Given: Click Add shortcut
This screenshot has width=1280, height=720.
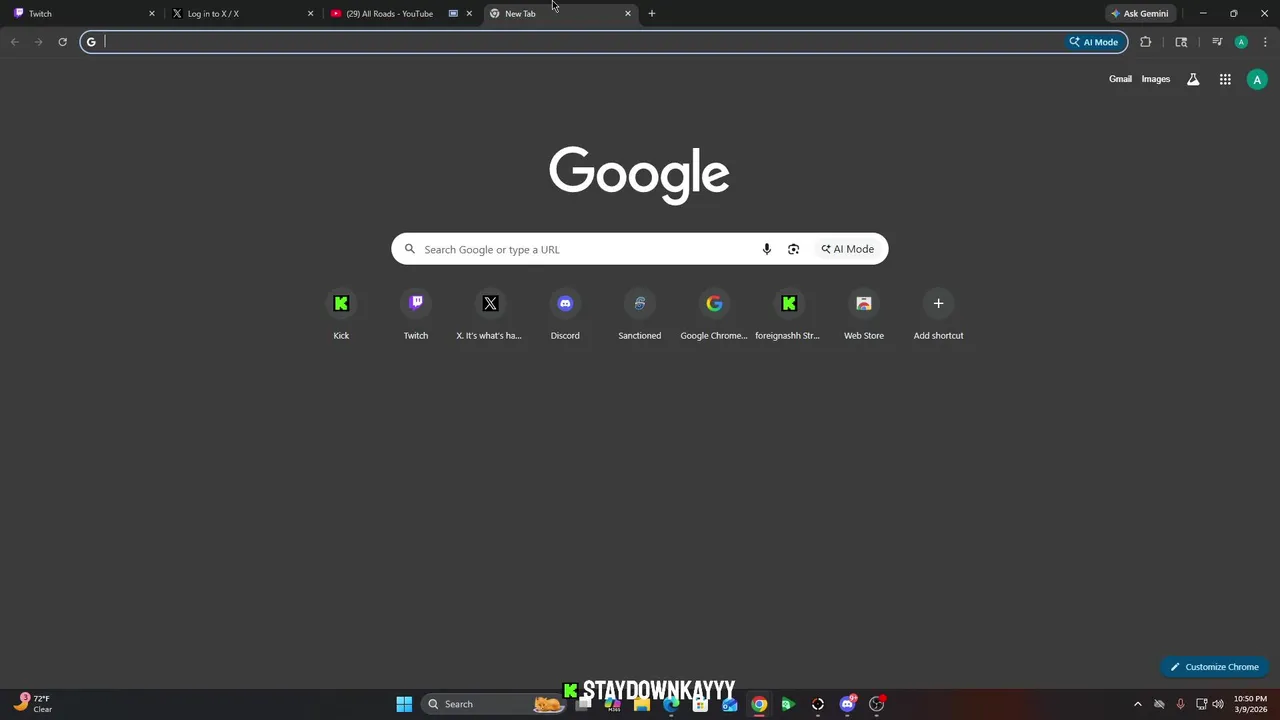Looking at the screenshot, I should tap(938, 314).
